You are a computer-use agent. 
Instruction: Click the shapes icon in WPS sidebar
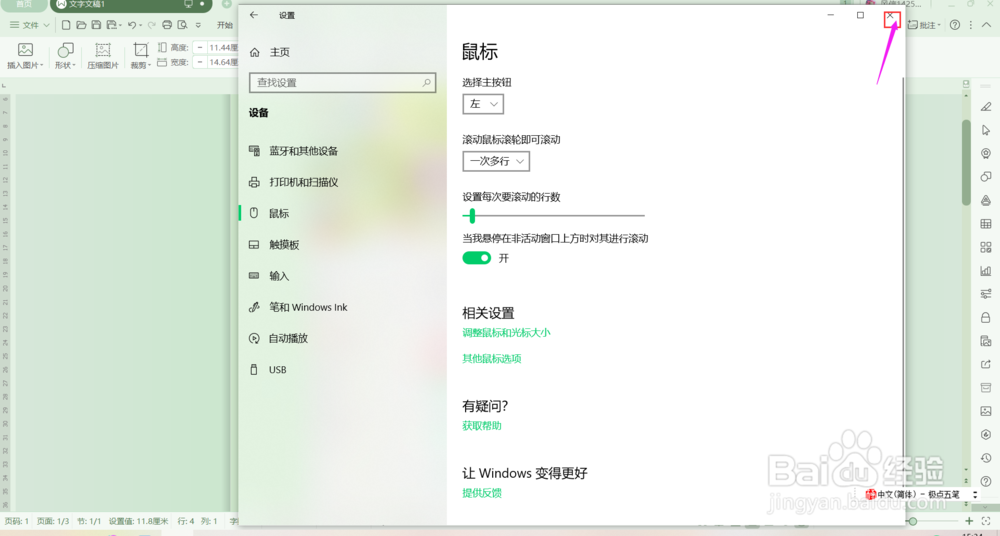[986, 177]
